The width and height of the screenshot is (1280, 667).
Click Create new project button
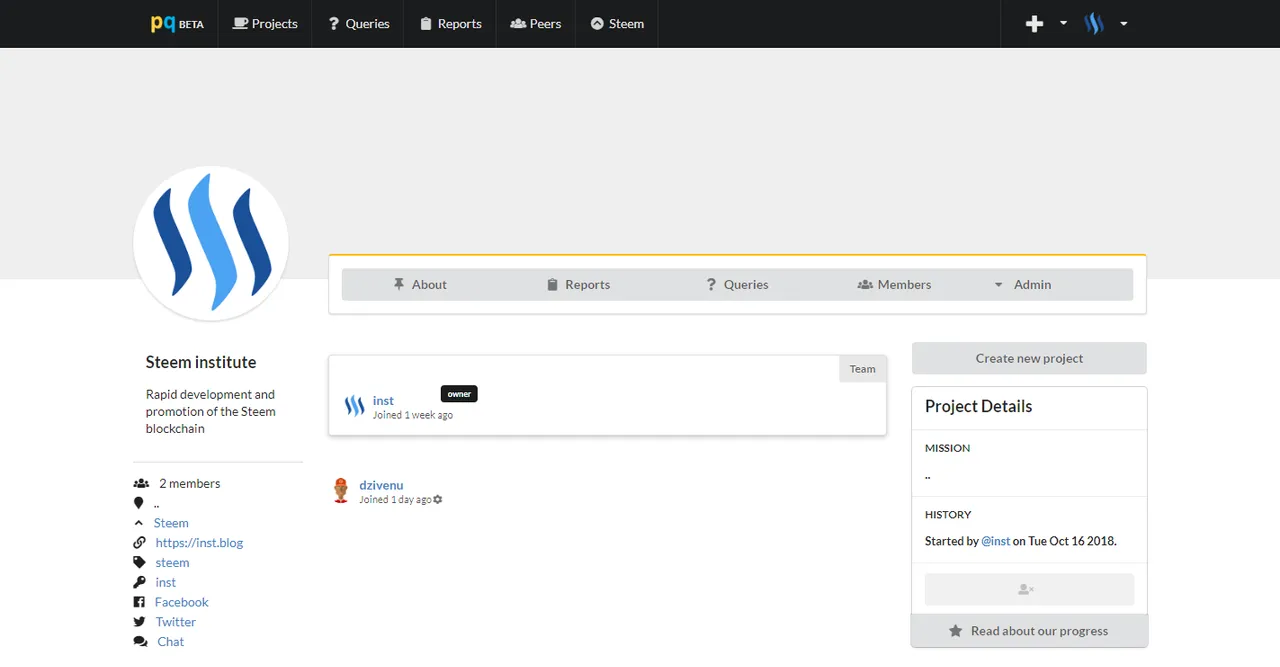point(1029,358)
